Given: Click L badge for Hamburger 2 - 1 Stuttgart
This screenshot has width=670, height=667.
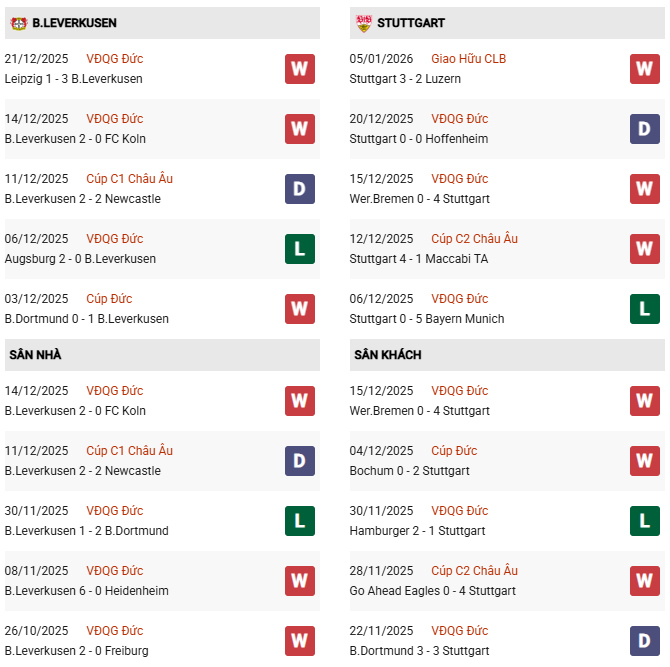Looking at the screenshot, I should coord(645,521).
